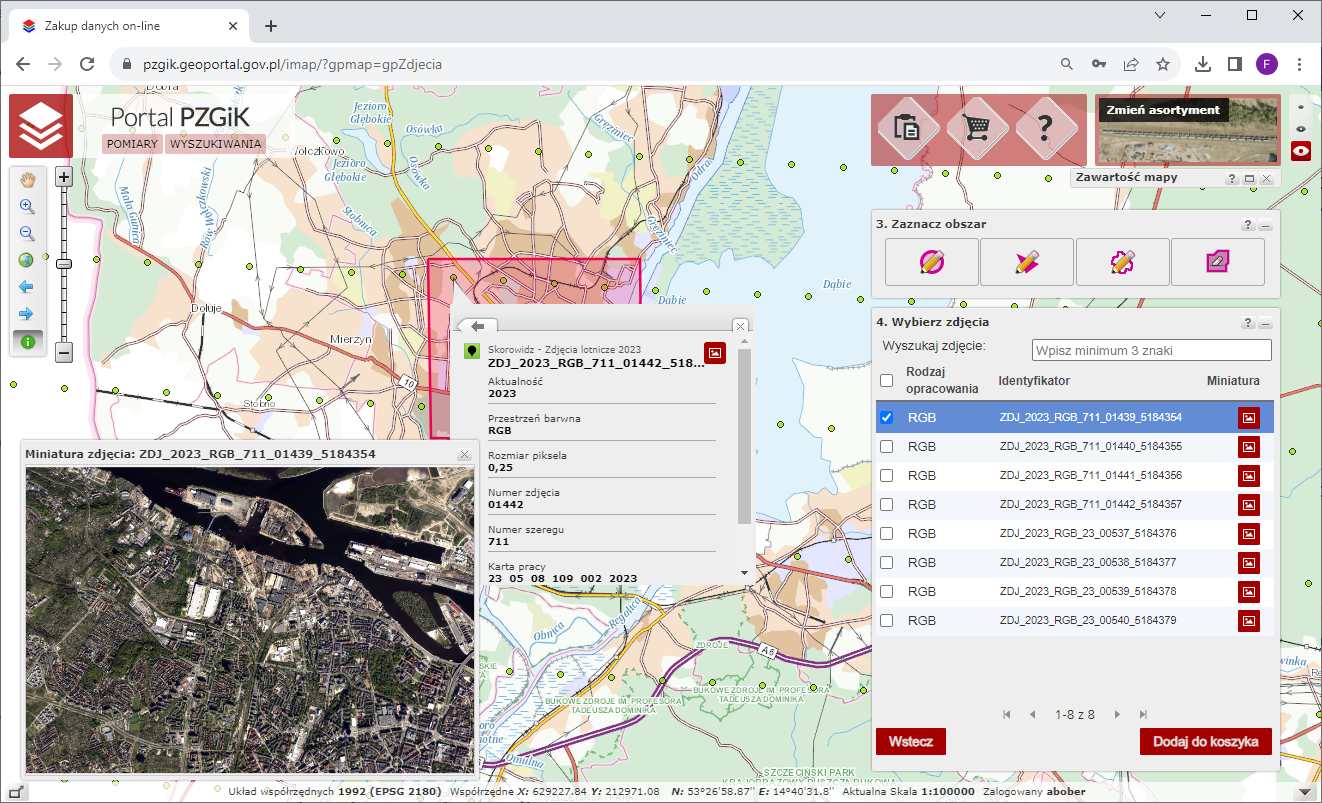
Task: Open the POMIARY menu
Action: pyautogui.click(x=133, y=144)
